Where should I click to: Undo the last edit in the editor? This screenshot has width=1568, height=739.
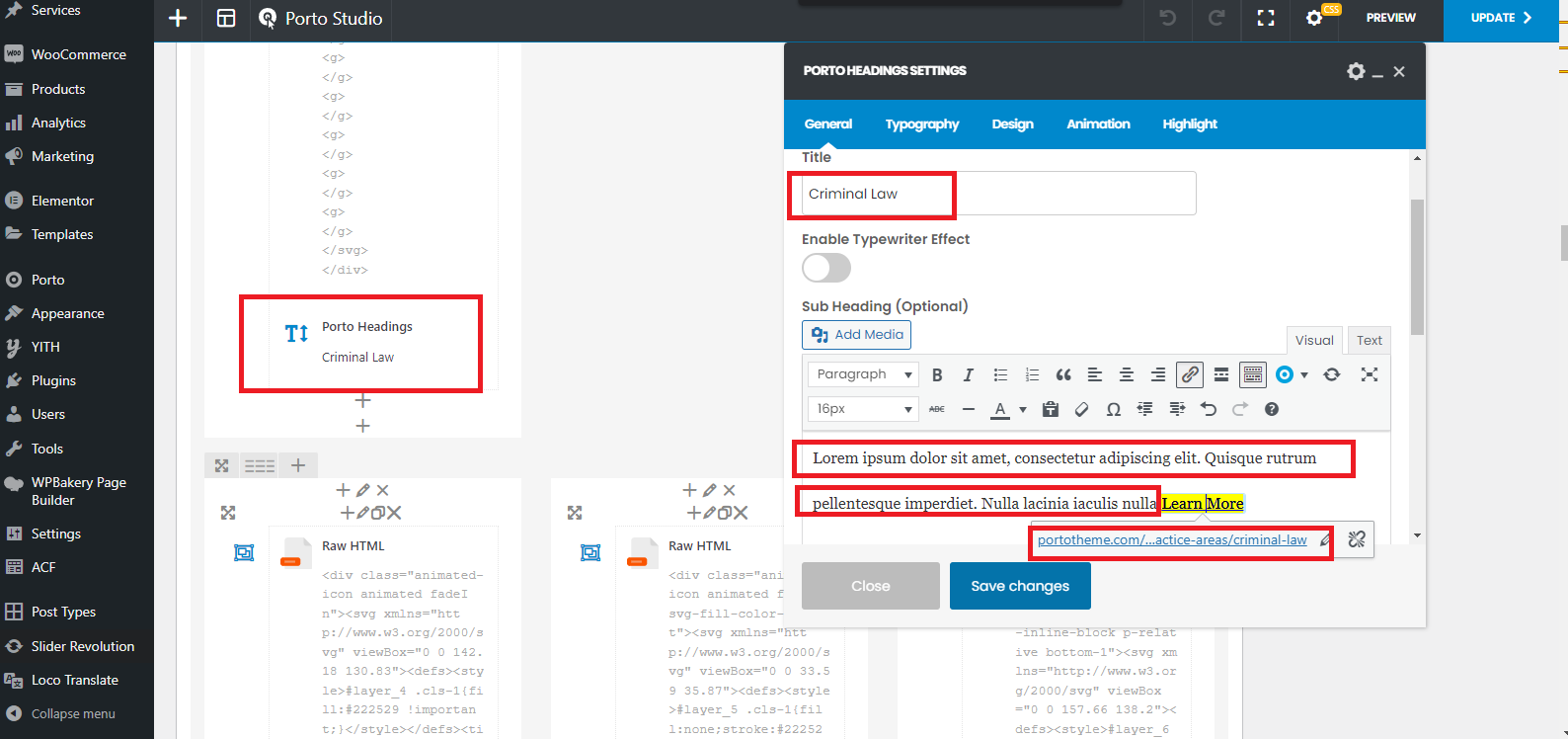1209,409
